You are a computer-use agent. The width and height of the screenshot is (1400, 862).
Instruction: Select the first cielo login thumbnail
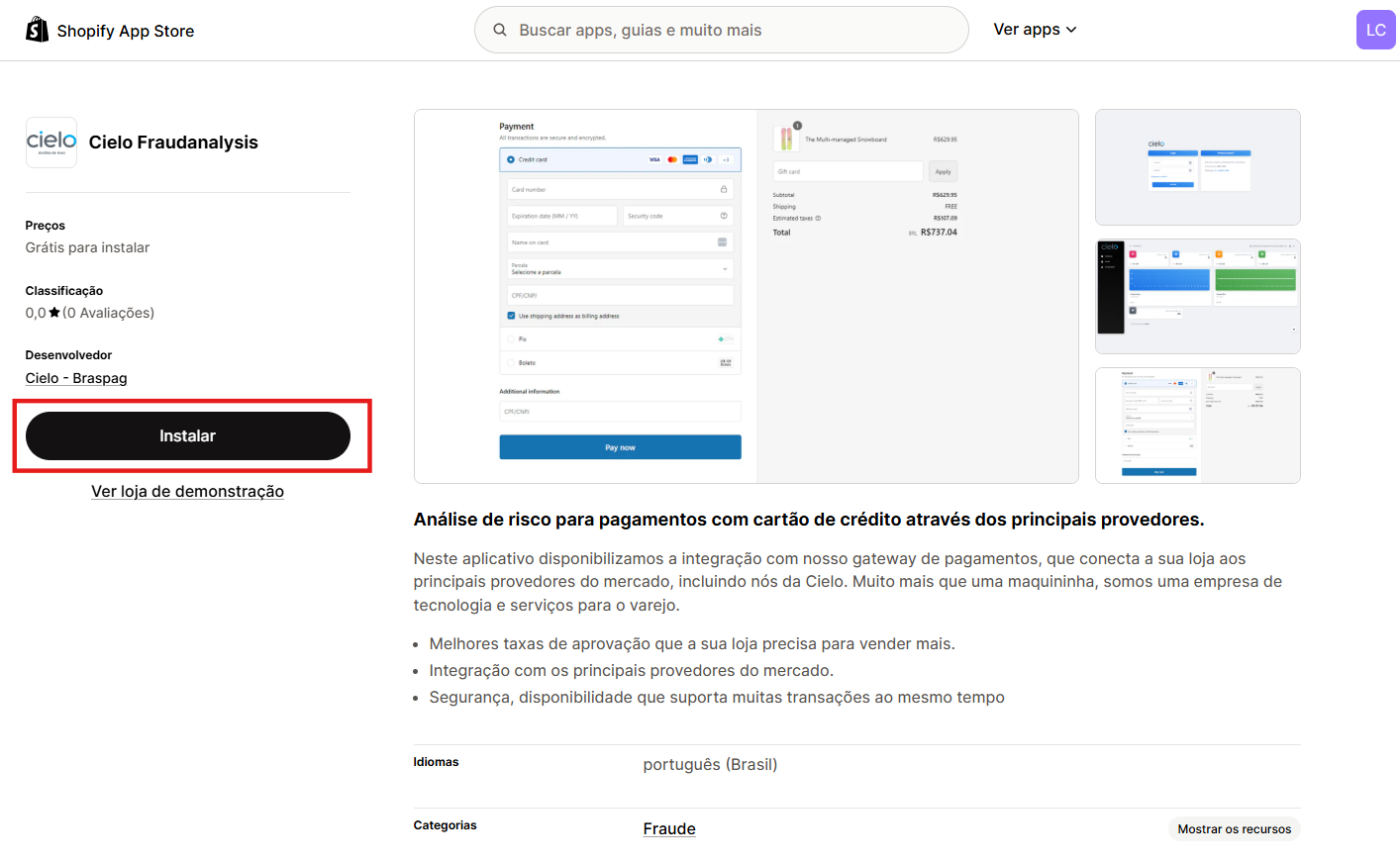click(x=1198, y=167)
